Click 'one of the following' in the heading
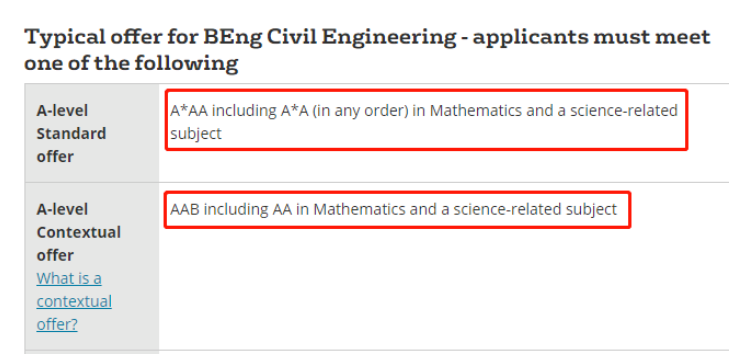Screen dimensions: 754x363 coord(131,63)
